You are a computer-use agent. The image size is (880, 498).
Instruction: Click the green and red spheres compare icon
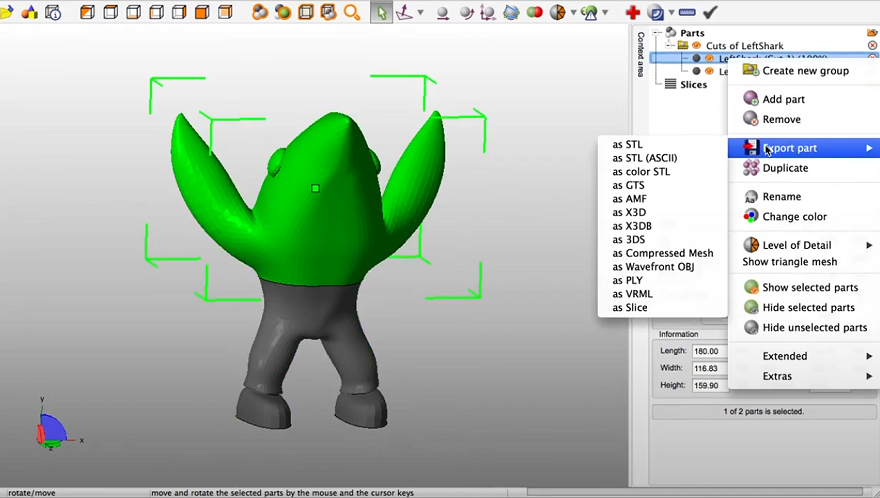[534, 12]
